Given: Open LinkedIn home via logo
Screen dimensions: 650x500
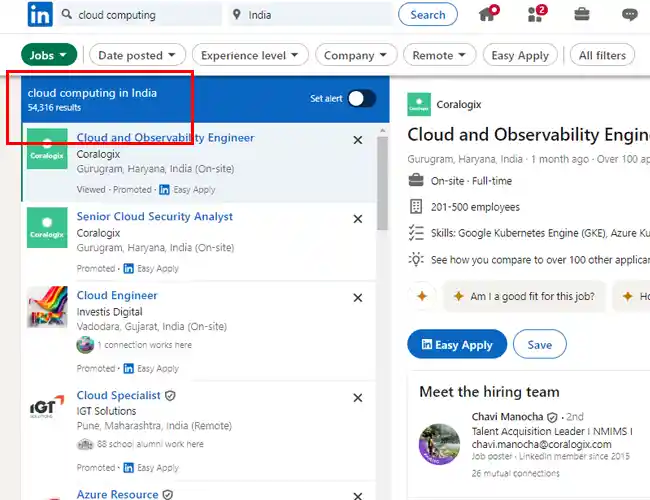Looking at the screenshot, I should tap(40, 15).
